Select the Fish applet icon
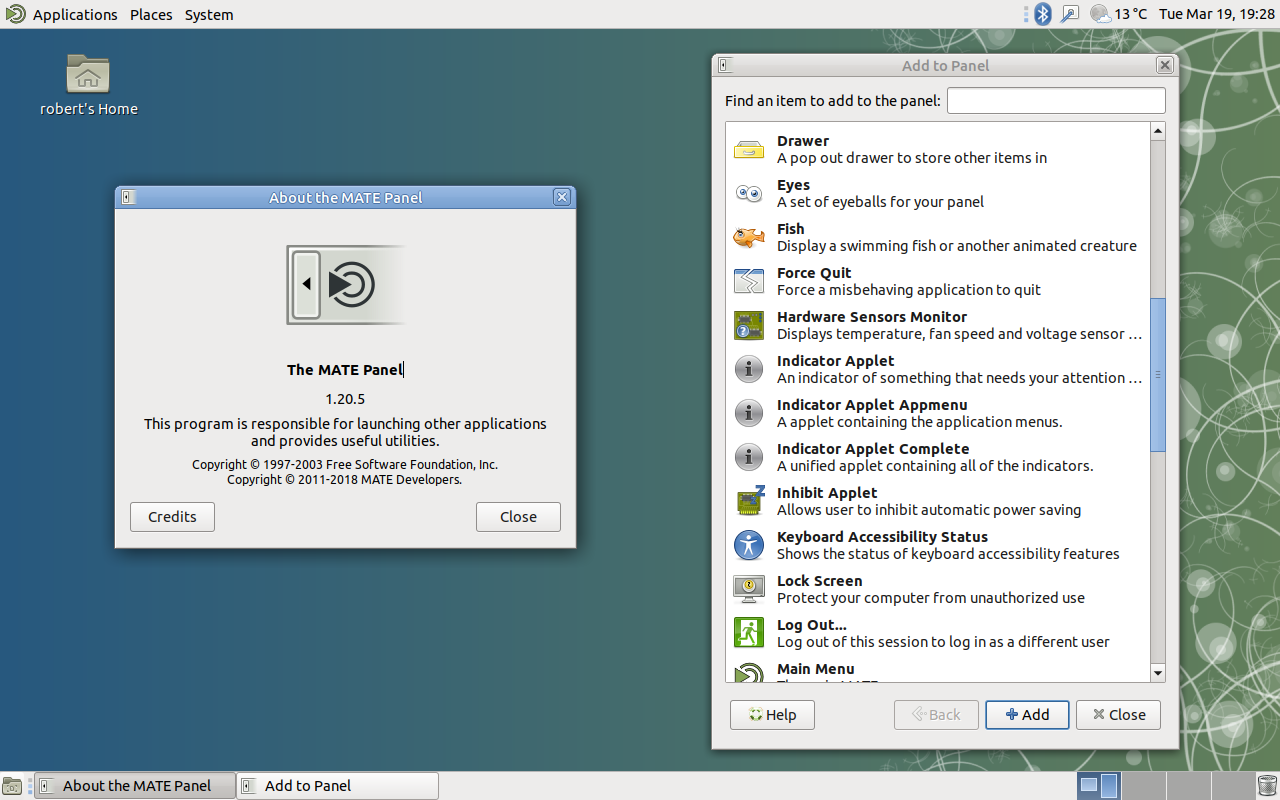 coord(749,237)
